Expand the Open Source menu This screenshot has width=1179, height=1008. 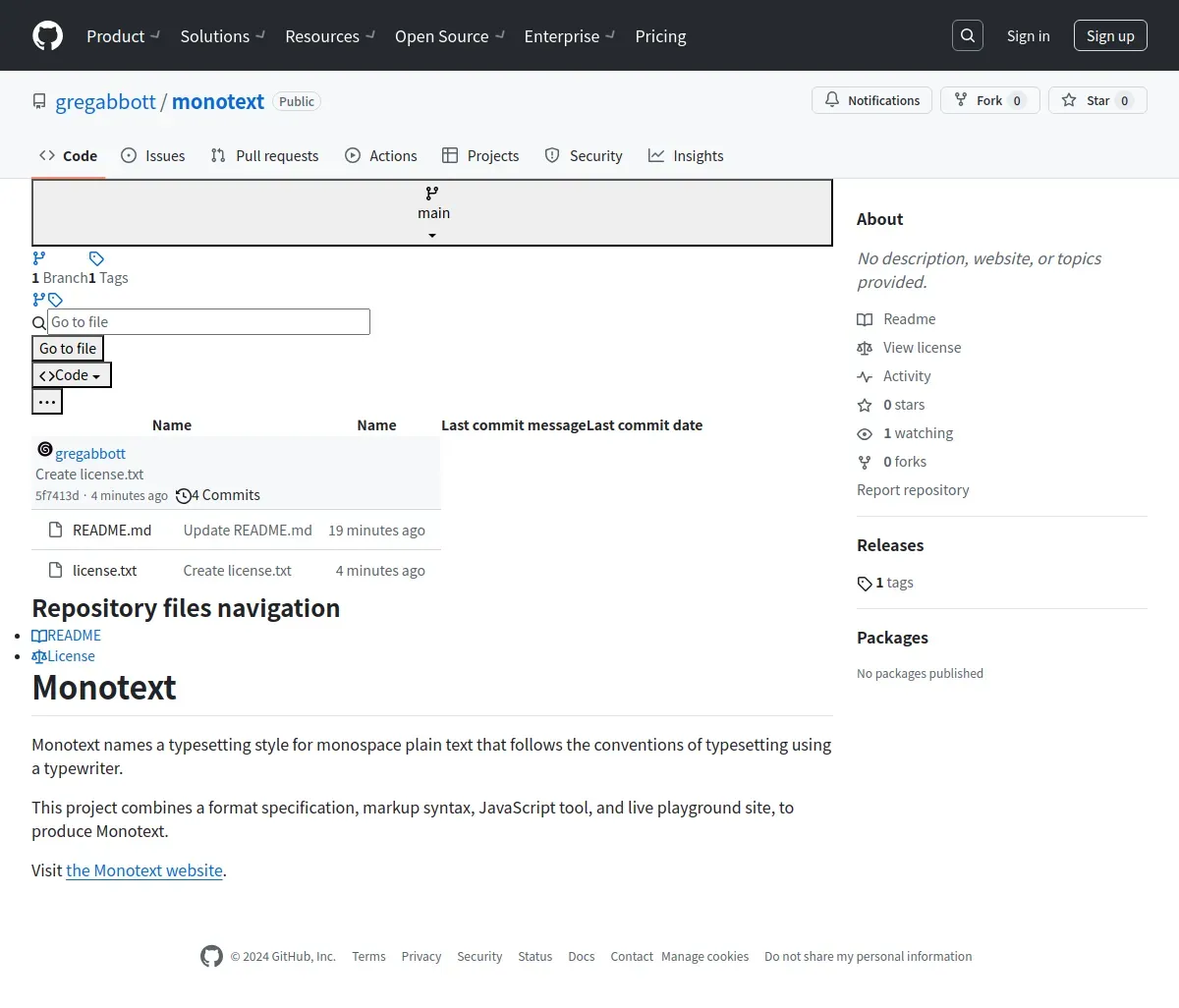450,35
